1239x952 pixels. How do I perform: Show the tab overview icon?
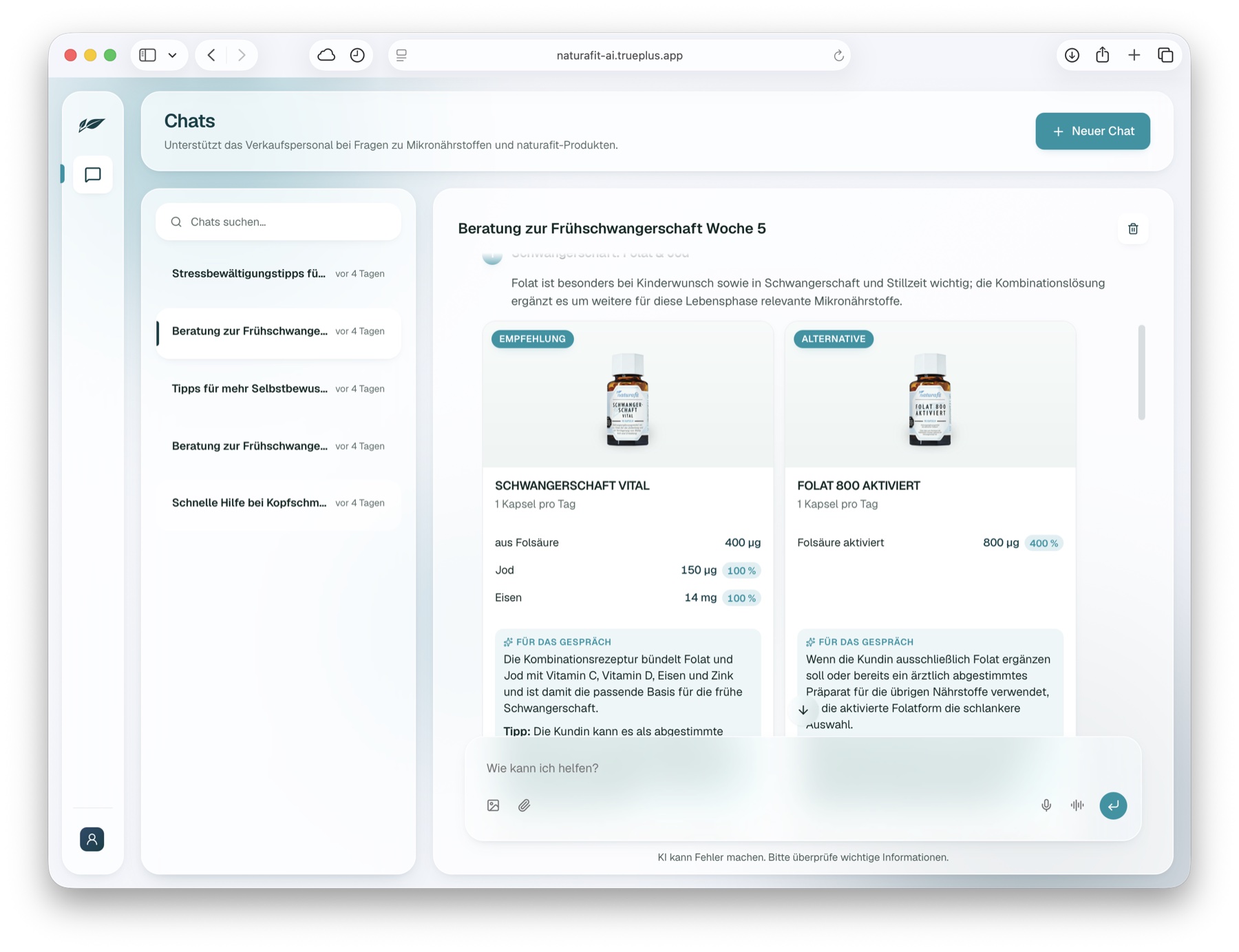tap(1165, 55)
